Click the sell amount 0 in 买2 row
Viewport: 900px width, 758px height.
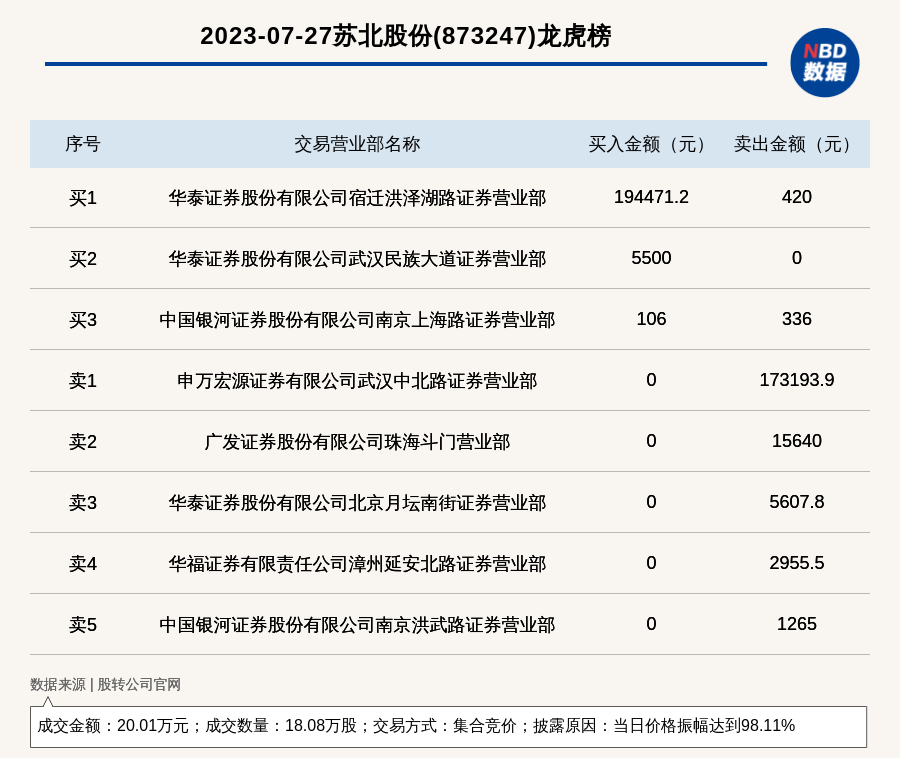797,258
